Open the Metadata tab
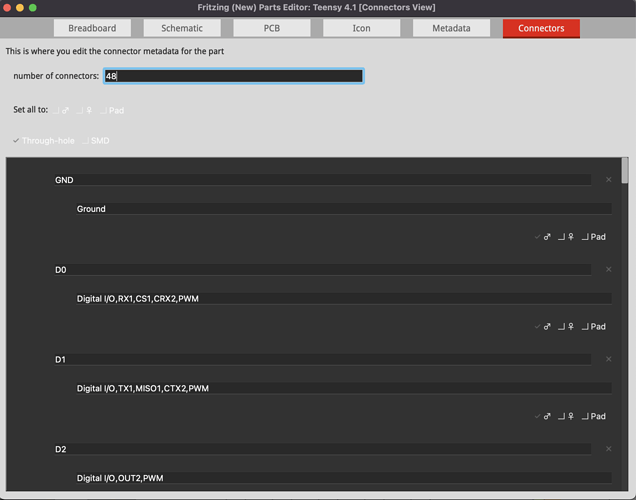 (451, 28)
